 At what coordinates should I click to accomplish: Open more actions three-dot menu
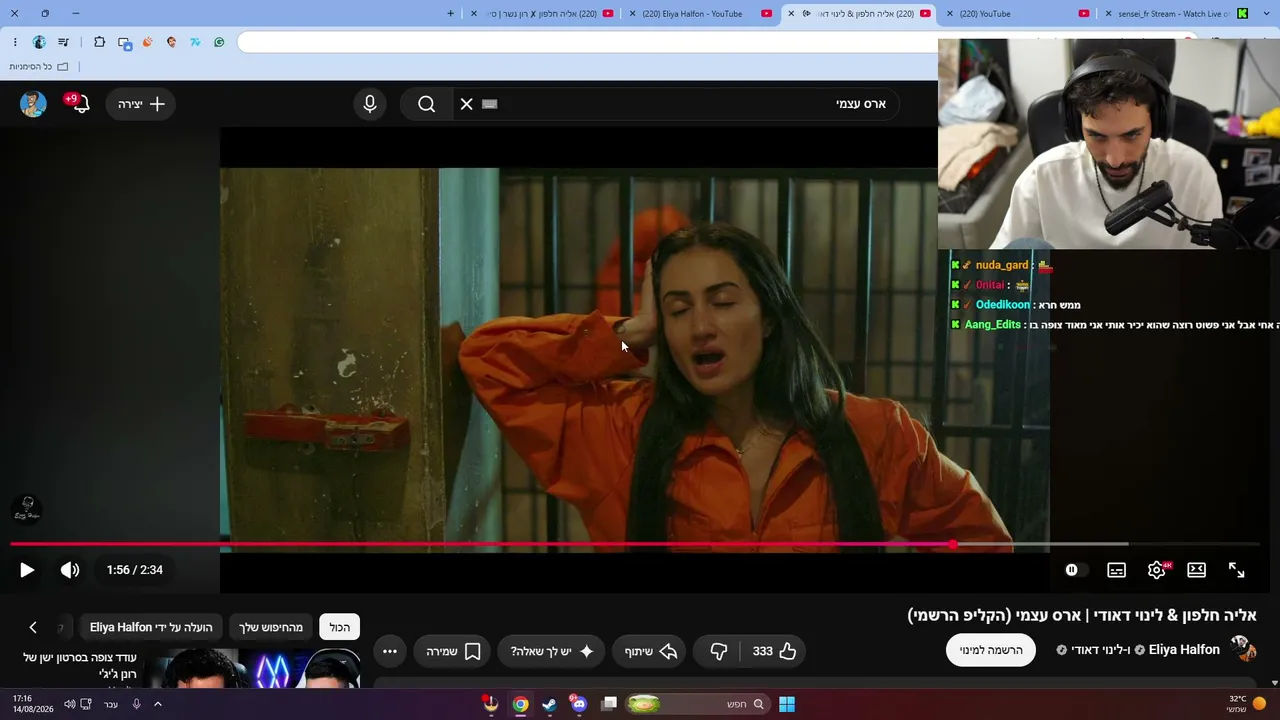click(390, 651)
